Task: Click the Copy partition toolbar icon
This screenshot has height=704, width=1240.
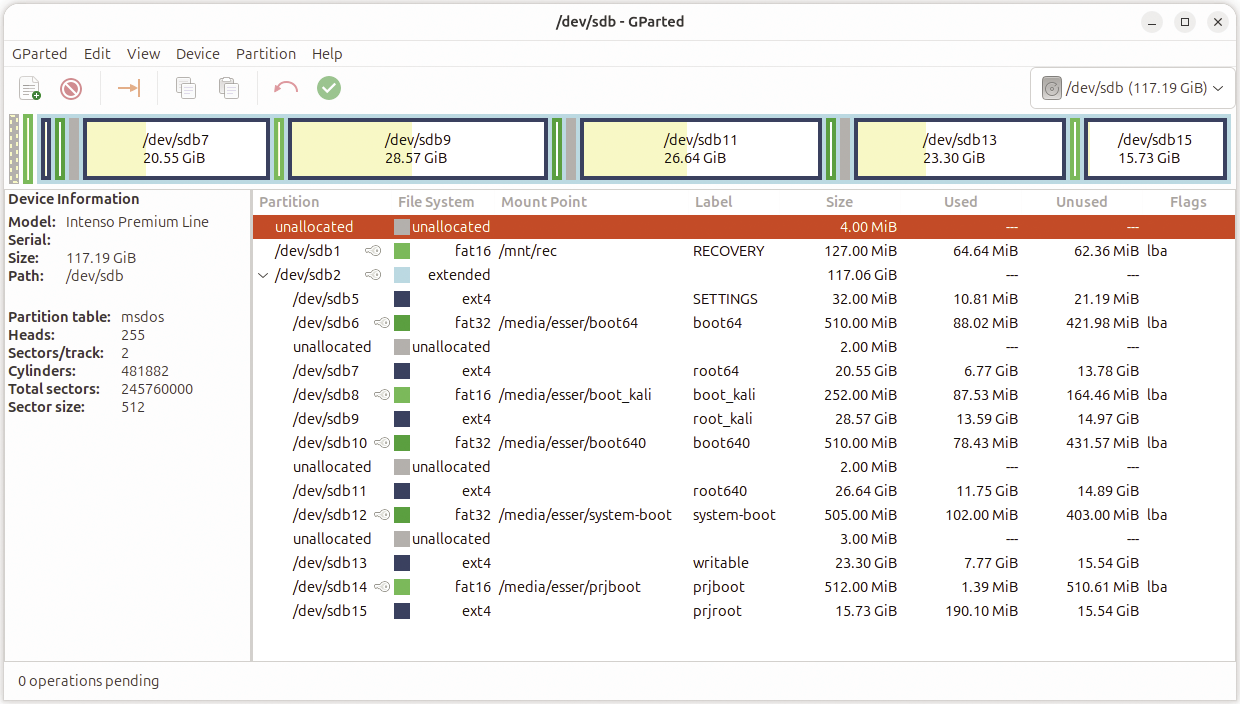Action: pos(186,89)
